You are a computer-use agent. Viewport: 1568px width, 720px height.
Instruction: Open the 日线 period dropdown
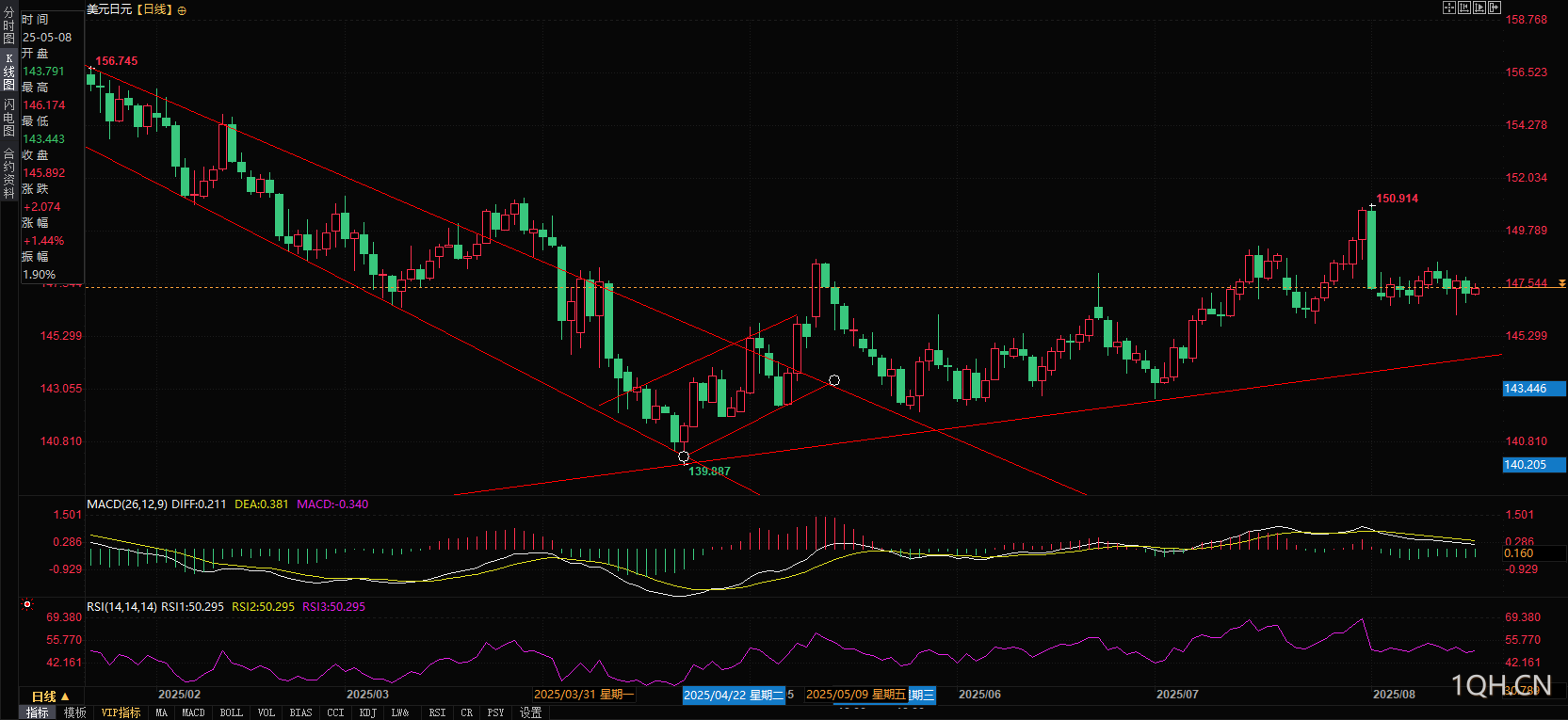tap(50, 696)
